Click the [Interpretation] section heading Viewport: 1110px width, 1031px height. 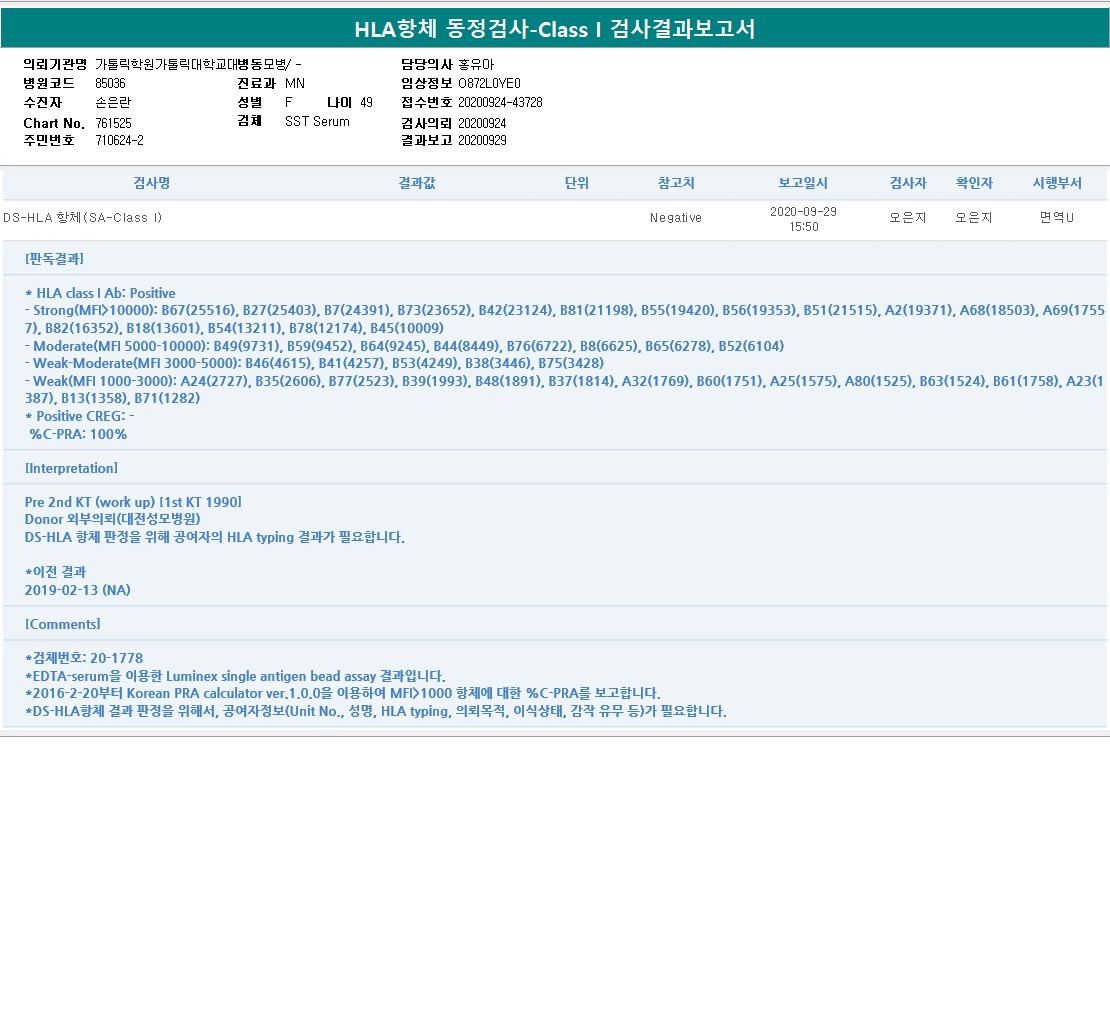(x=71, y=468)
